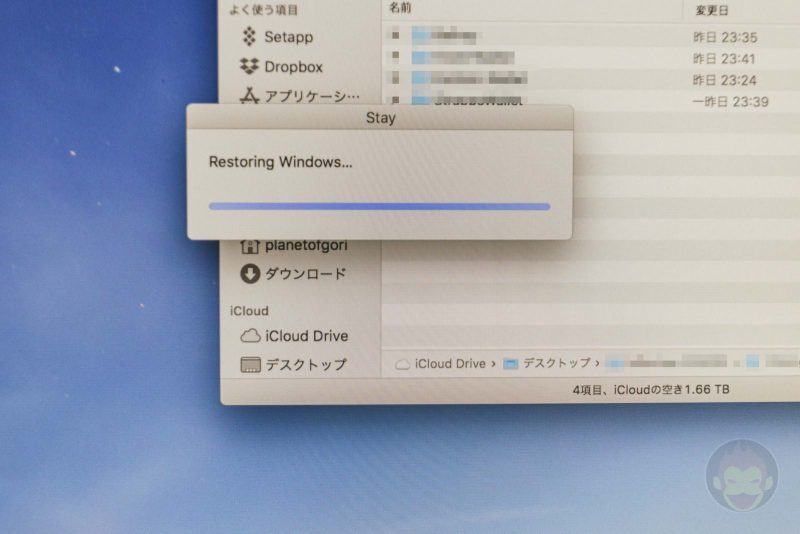Click folder icon in the 昨日 23:41 row
800x534 pixels.
click(x=420, y=57)
